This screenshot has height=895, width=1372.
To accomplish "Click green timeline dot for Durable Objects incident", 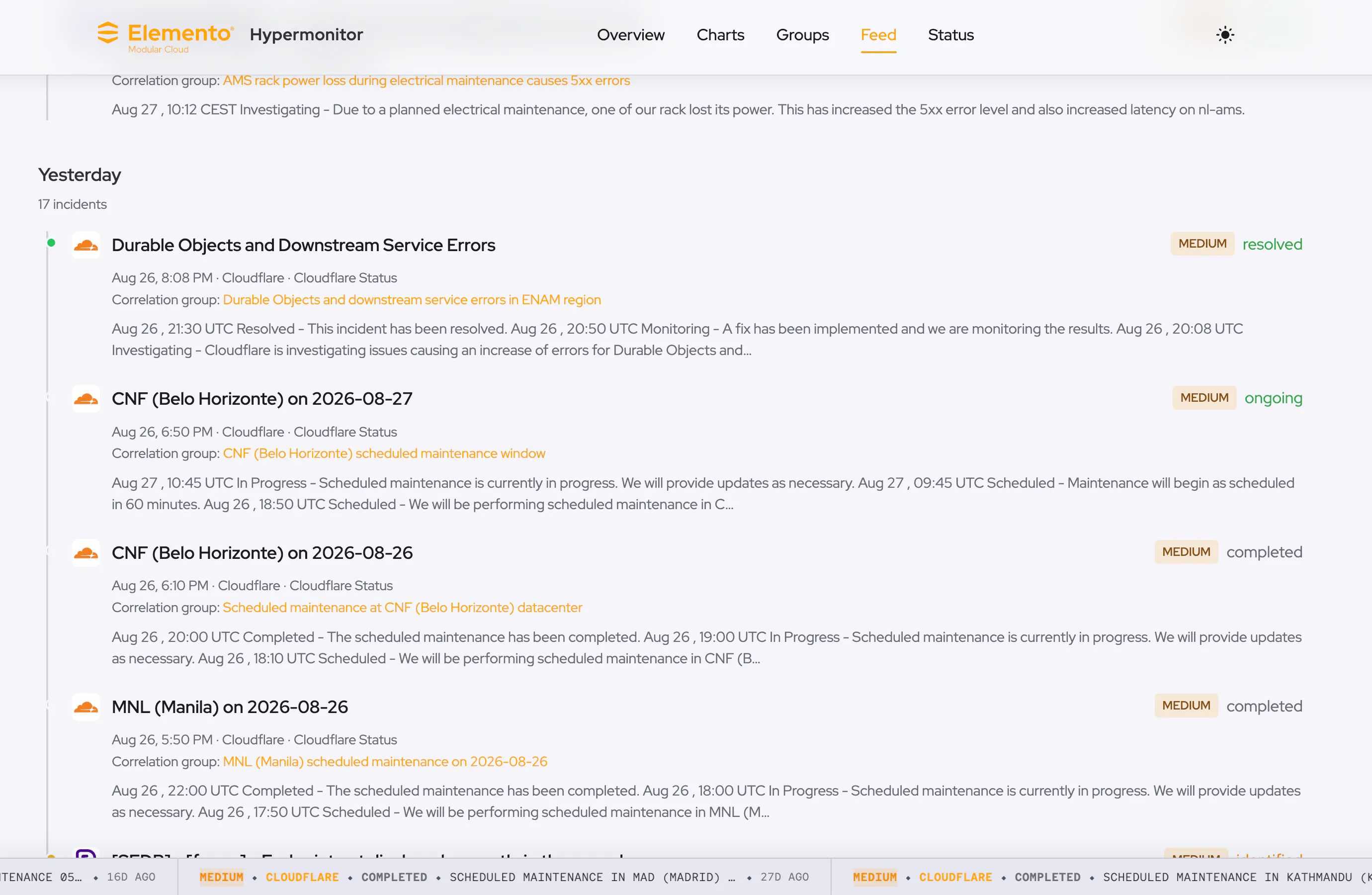I will (51, 243).
